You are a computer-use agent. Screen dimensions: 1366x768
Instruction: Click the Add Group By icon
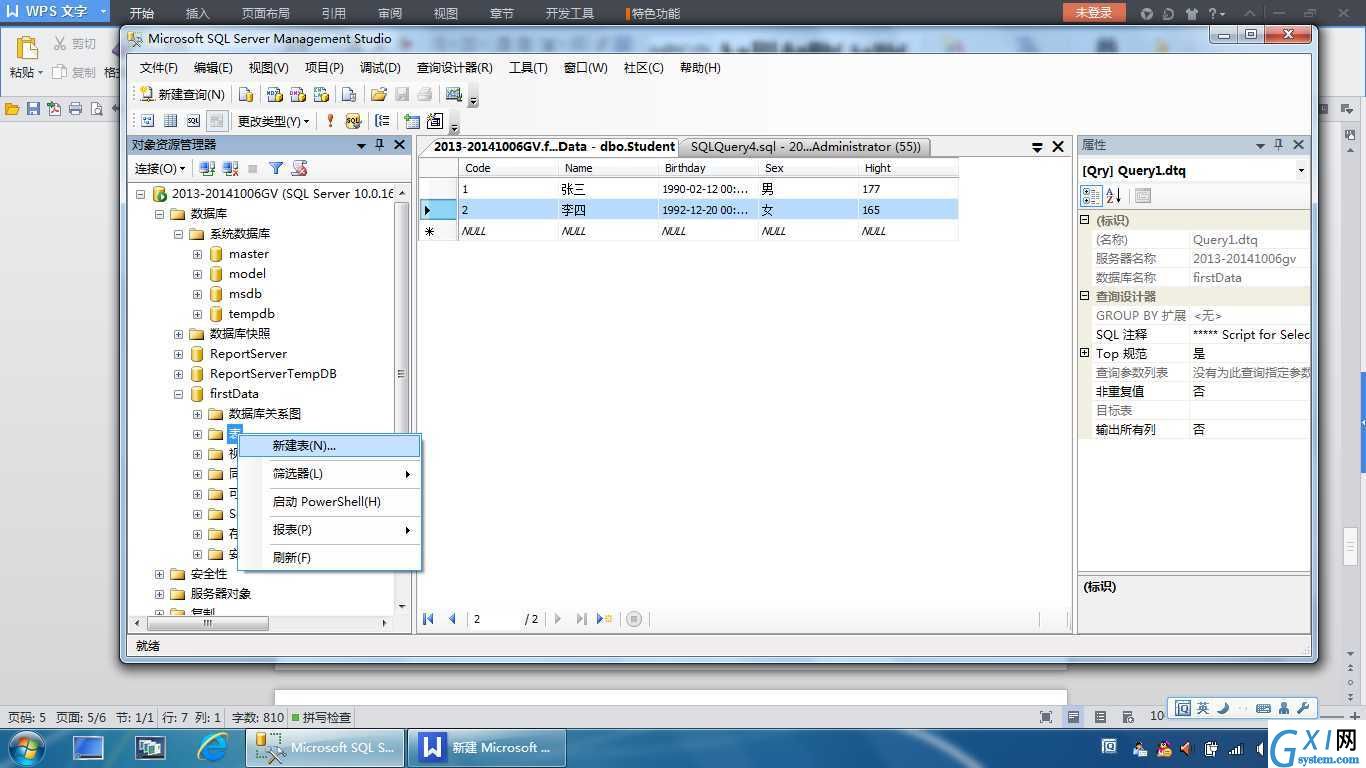click(382, 121)
